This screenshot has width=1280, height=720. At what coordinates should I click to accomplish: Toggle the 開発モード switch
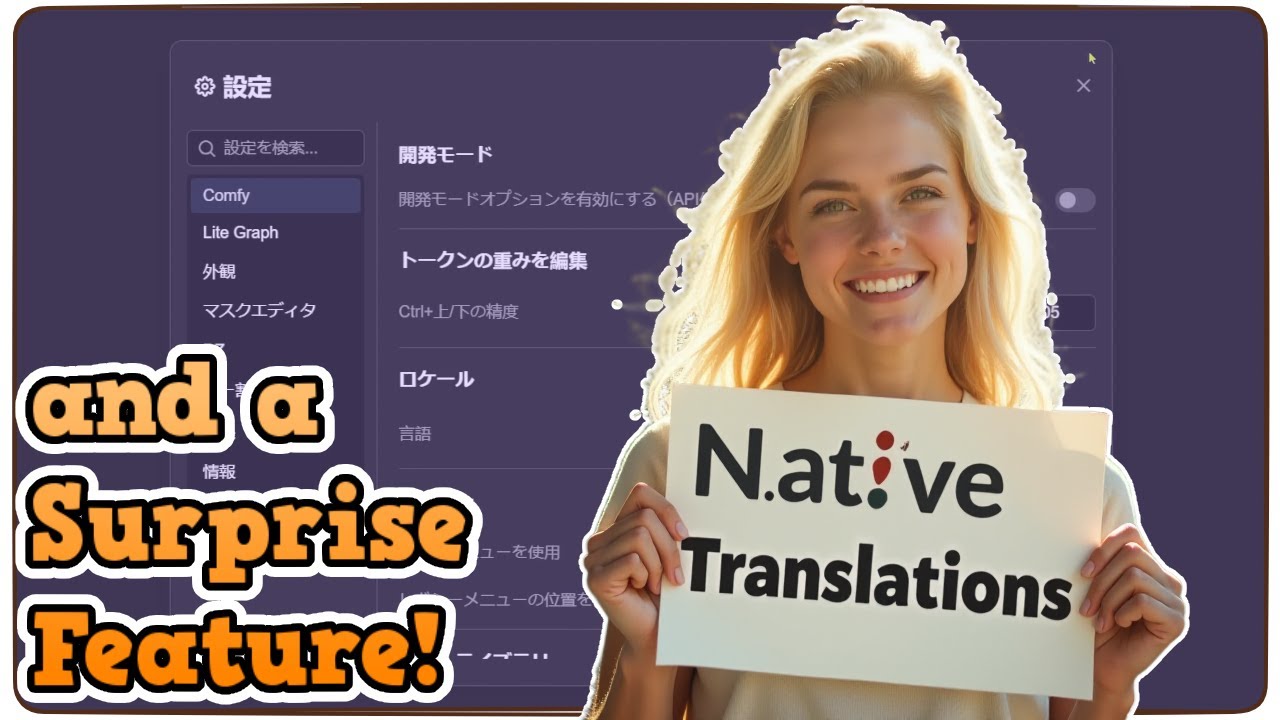(1075, 200)
